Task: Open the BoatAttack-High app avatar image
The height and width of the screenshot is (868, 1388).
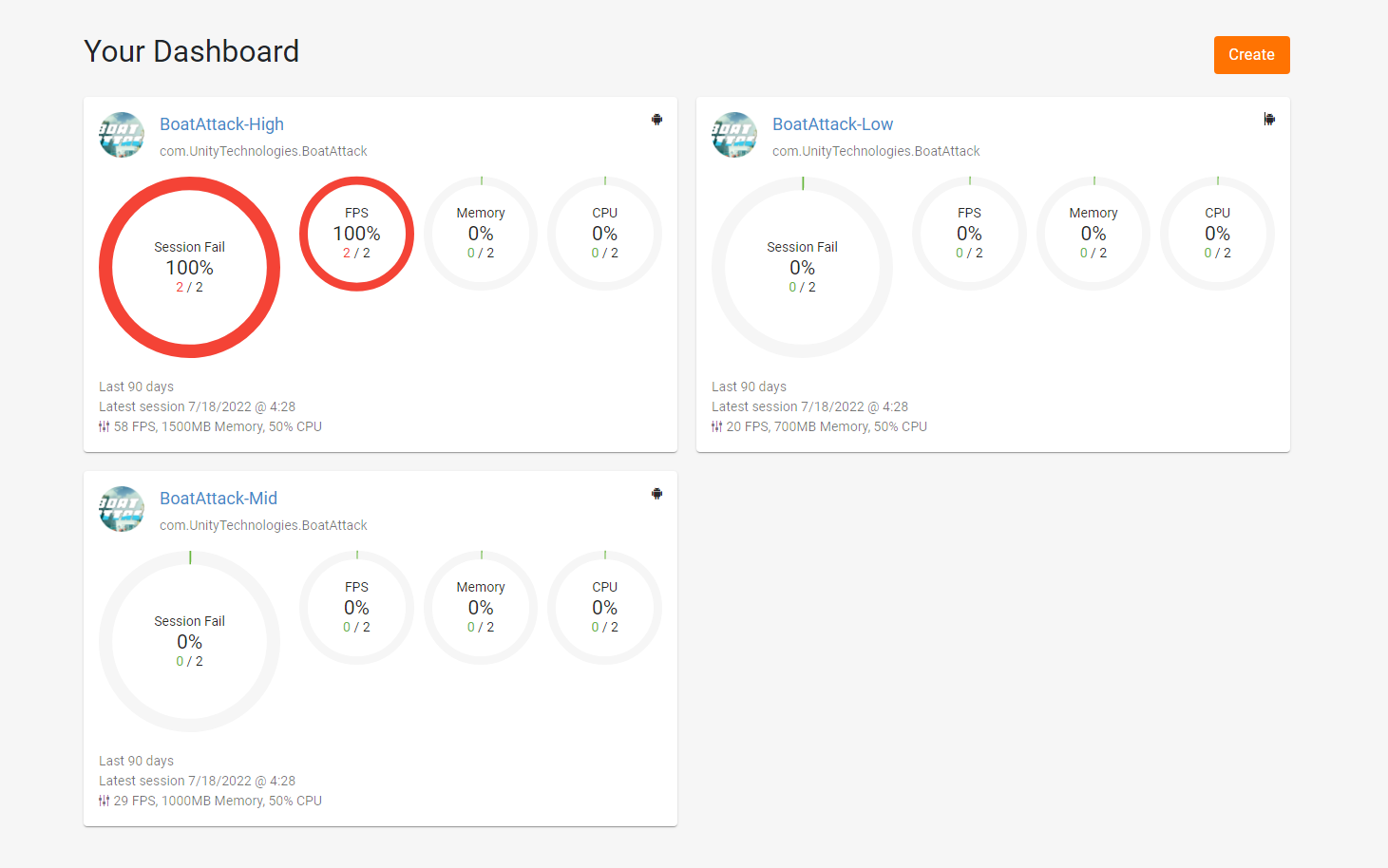Action: (122, 135)
